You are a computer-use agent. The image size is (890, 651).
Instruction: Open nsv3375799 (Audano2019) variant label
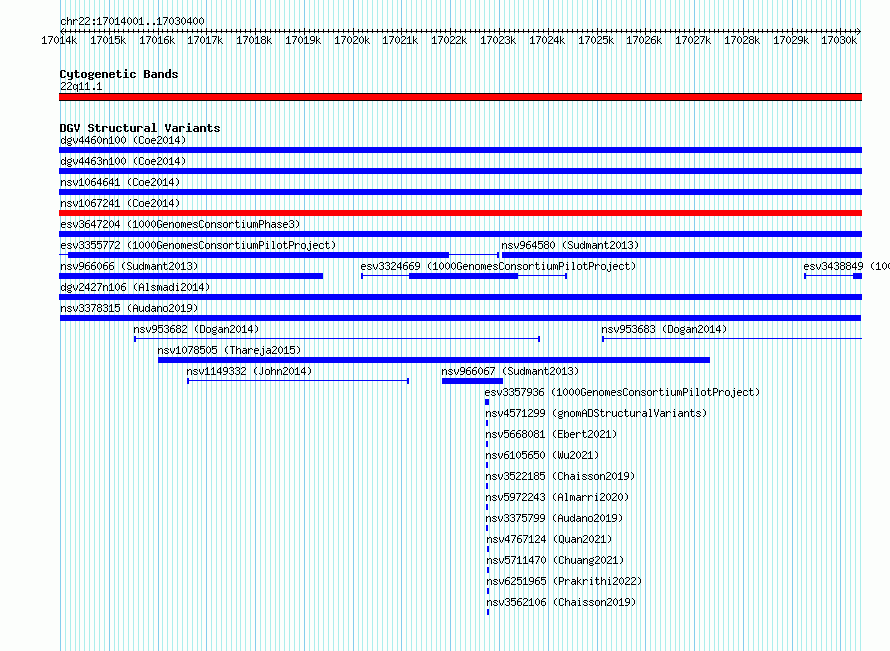click(x=555, y=518)
